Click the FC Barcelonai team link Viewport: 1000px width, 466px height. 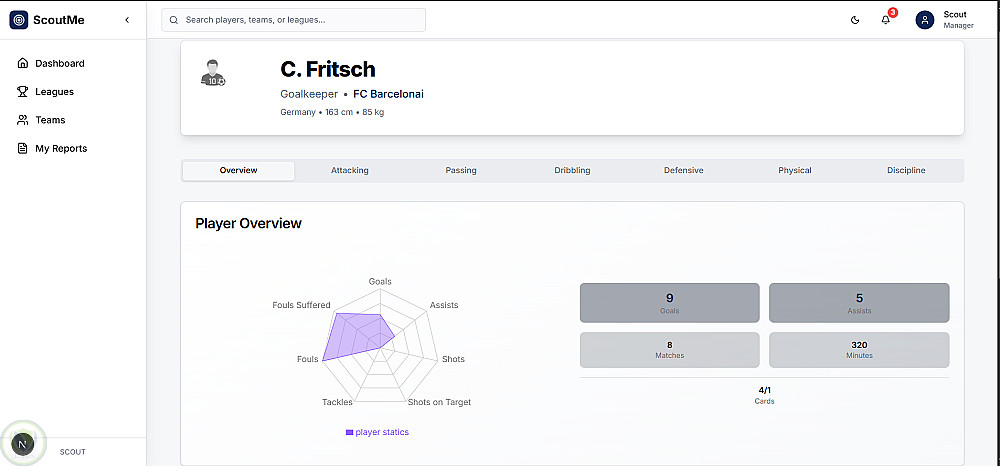(x=389, y=94)
